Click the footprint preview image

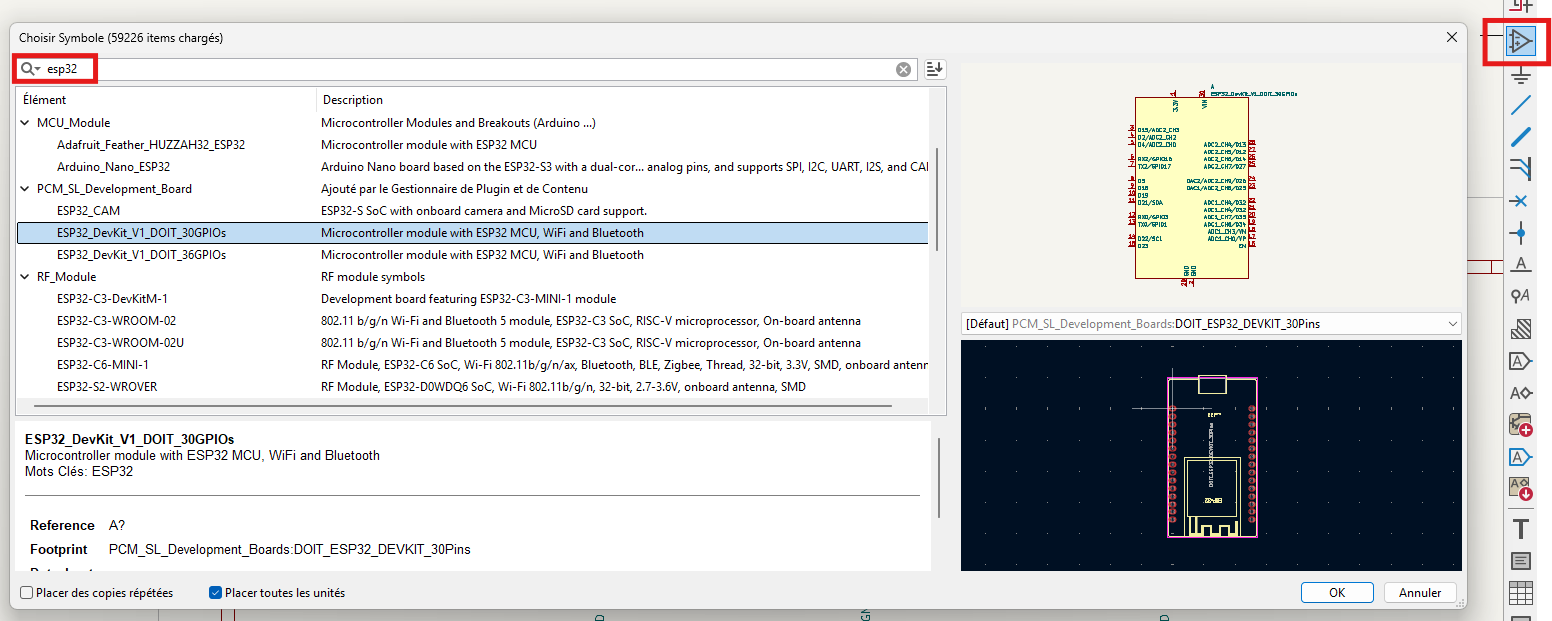click(1210, 455)
